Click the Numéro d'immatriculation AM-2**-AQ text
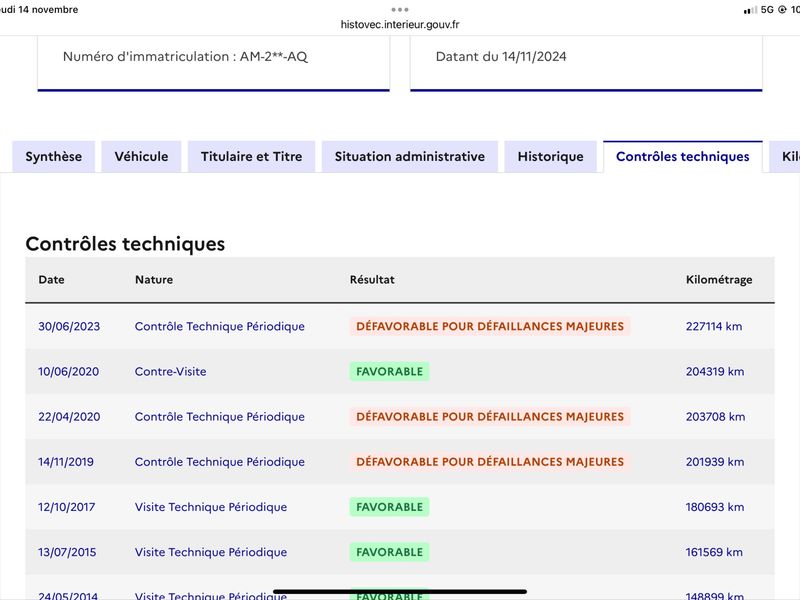 click(185, 57)
